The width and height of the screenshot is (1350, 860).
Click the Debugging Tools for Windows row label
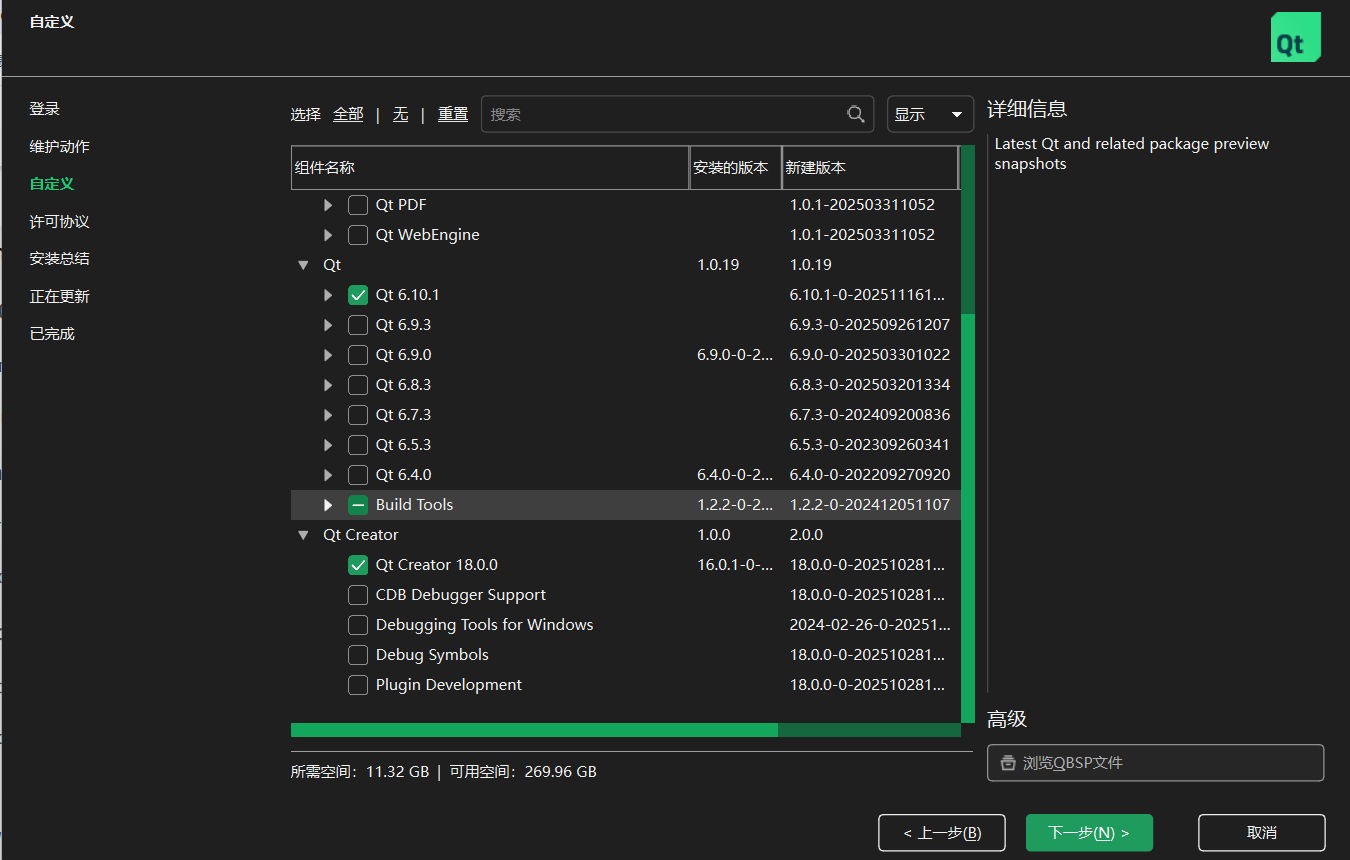pyautogui.click(x=484, y=625)
